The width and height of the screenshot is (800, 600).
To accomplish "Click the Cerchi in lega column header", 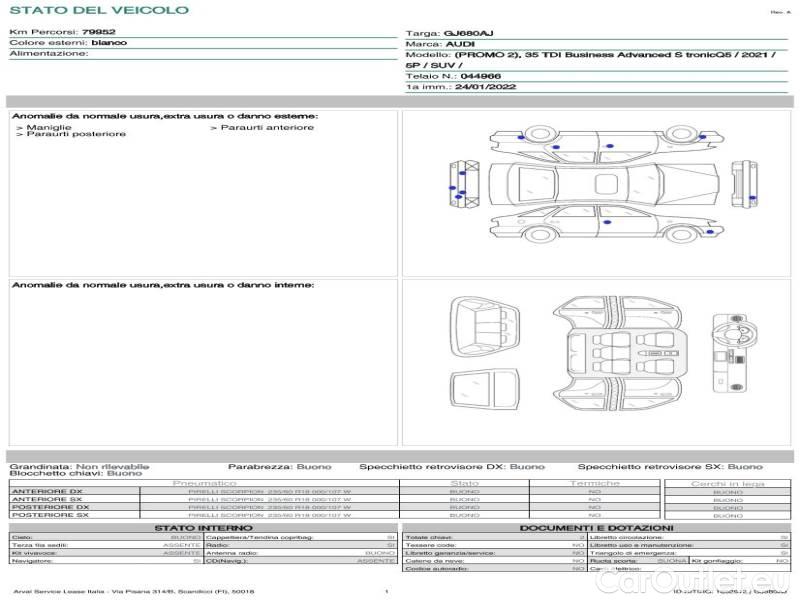I will pyautogui.click(x=727, y=483).
